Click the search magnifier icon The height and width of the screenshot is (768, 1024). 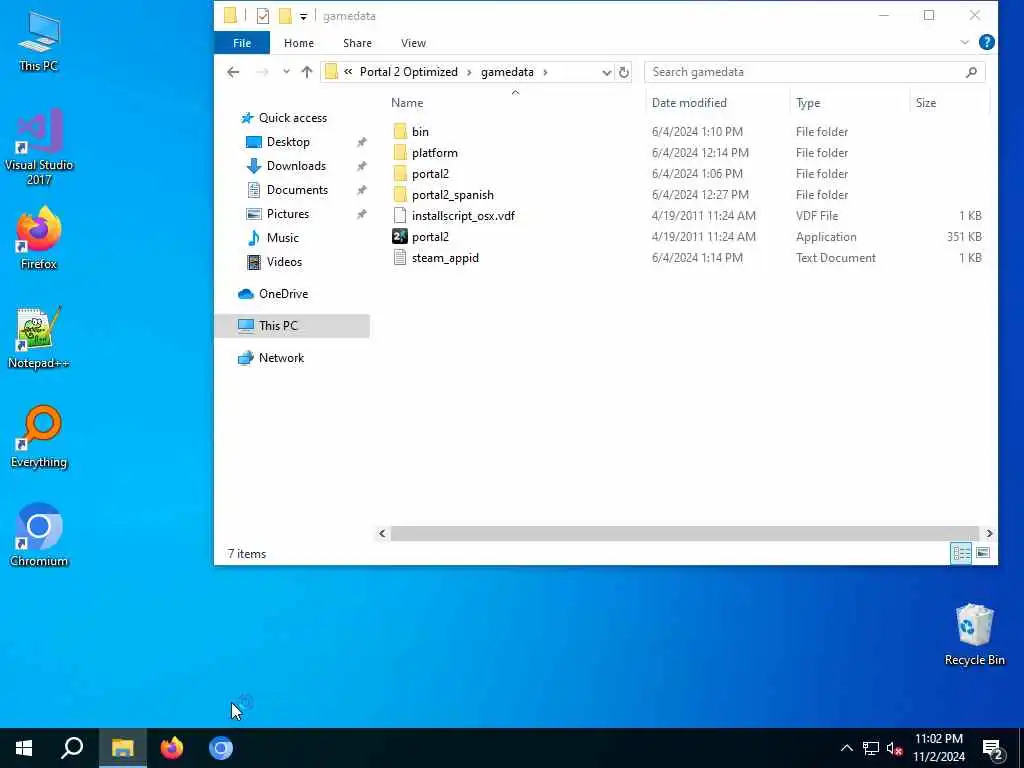coord(971,72)
